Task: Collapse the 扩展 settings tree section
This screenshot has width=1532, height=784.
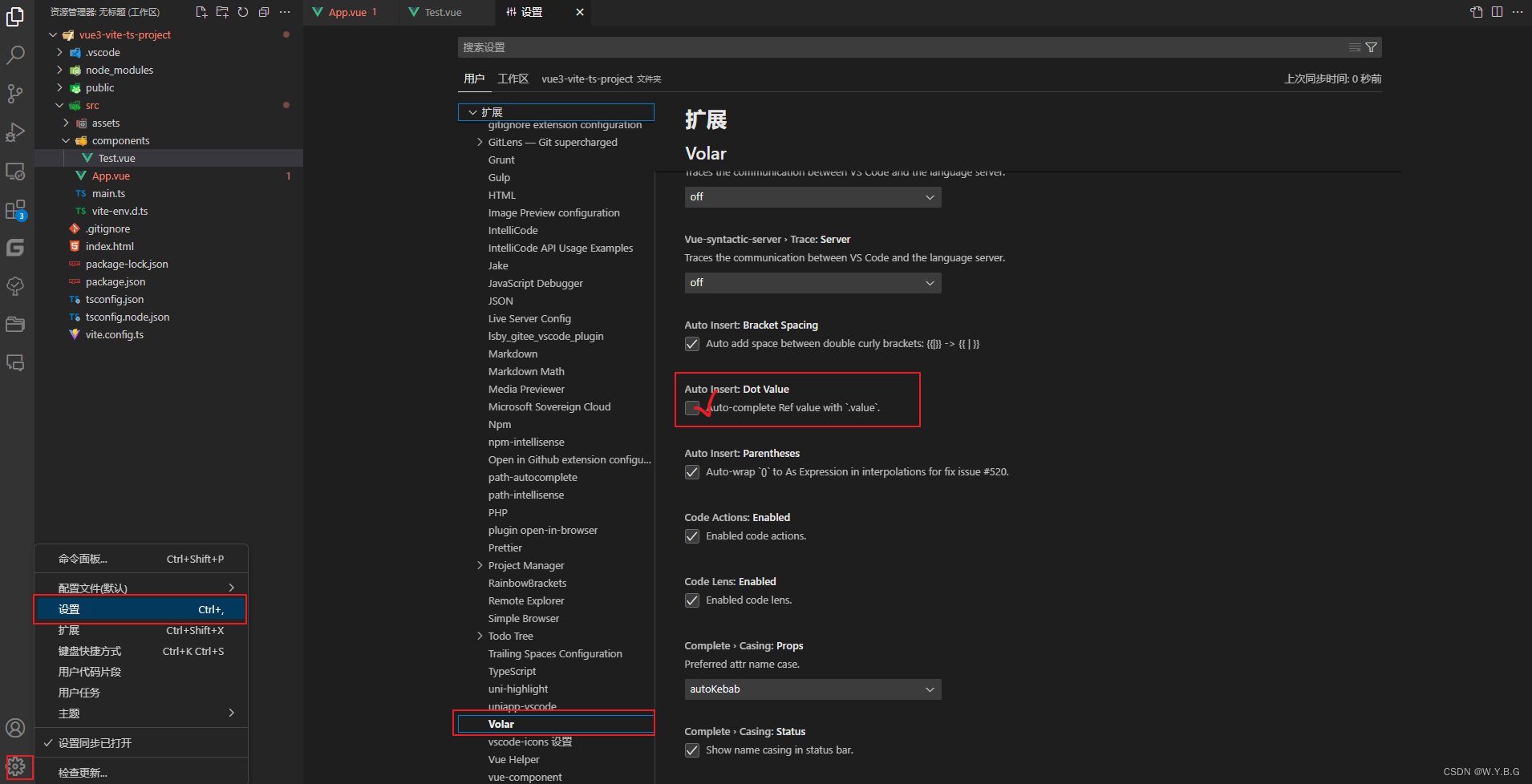Action: click(x=473, y=112)
